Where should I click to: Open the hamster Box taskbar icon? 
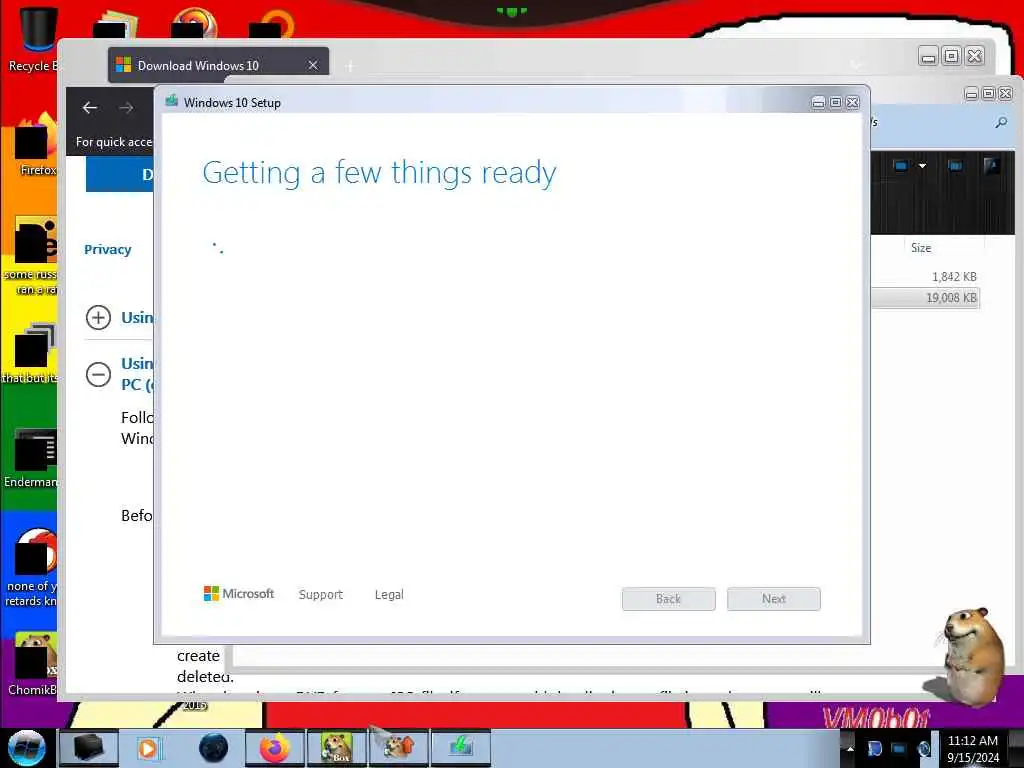(x=336, y=748)
